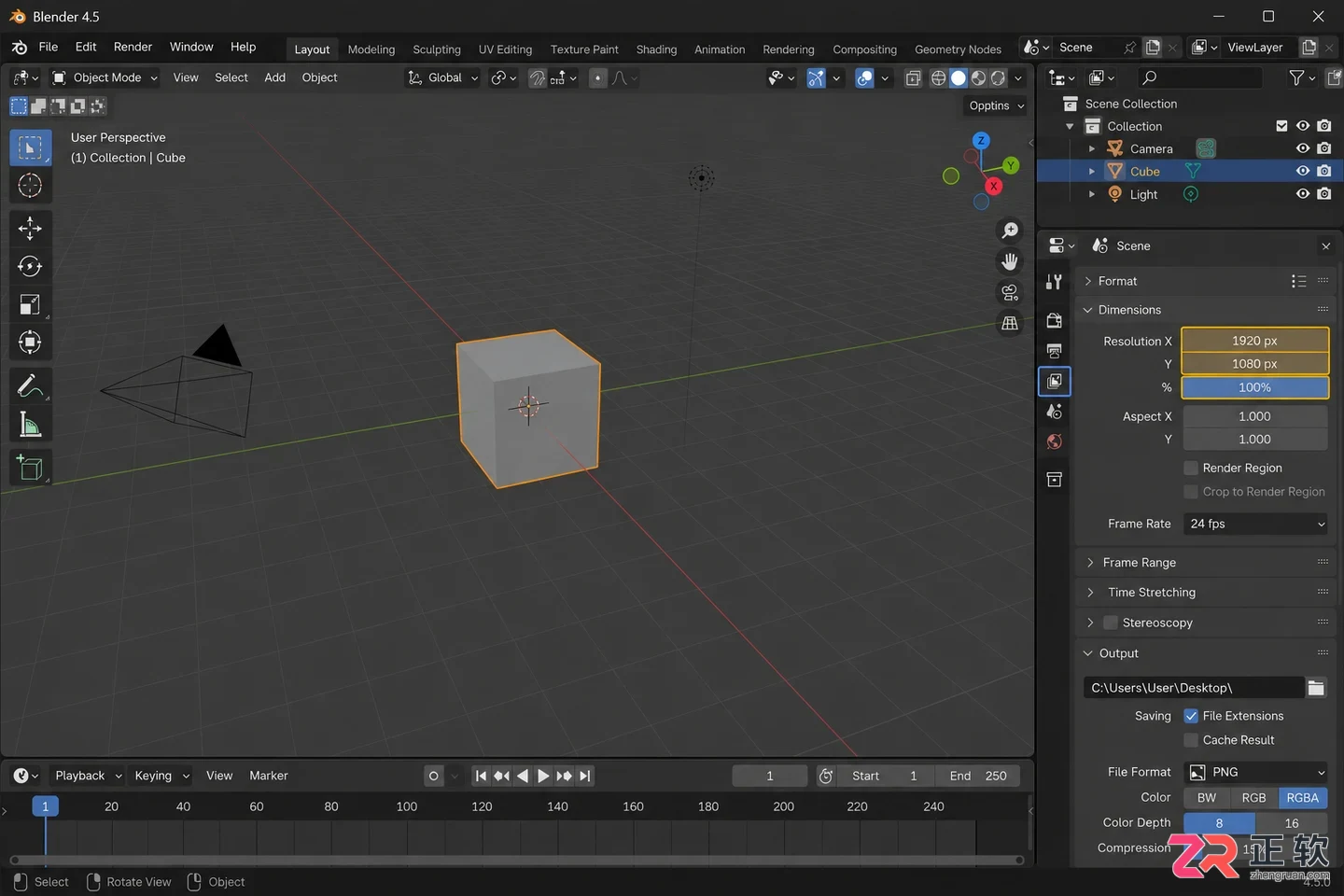
Task: Choose the Measure tool
Action: coord(30,425)
